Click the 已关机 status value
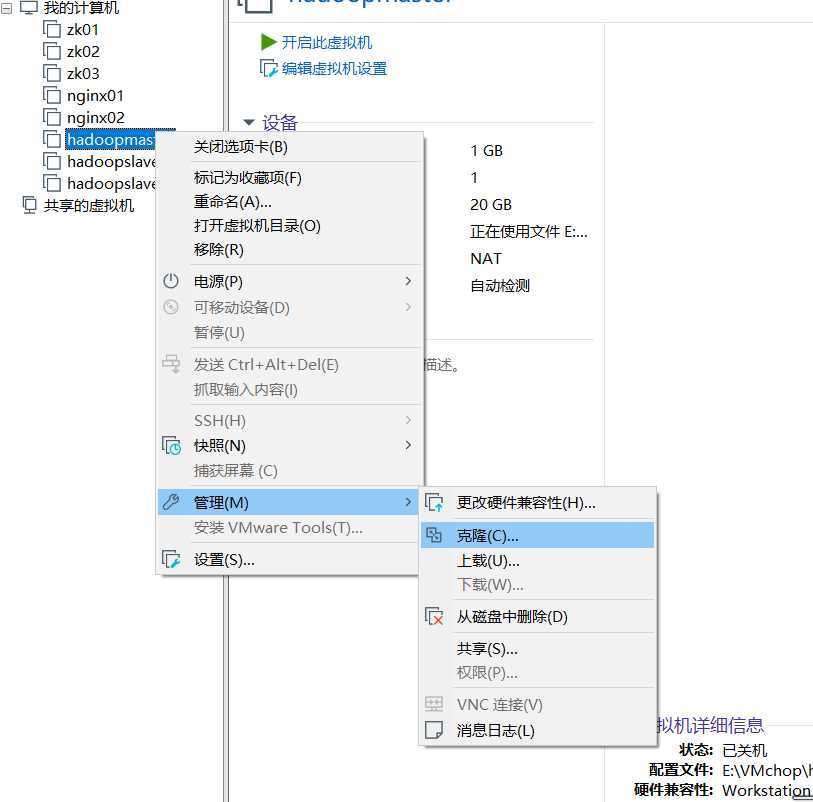This screenshot has height=802, width=813. pyautogui.click(x=745, y=750)
